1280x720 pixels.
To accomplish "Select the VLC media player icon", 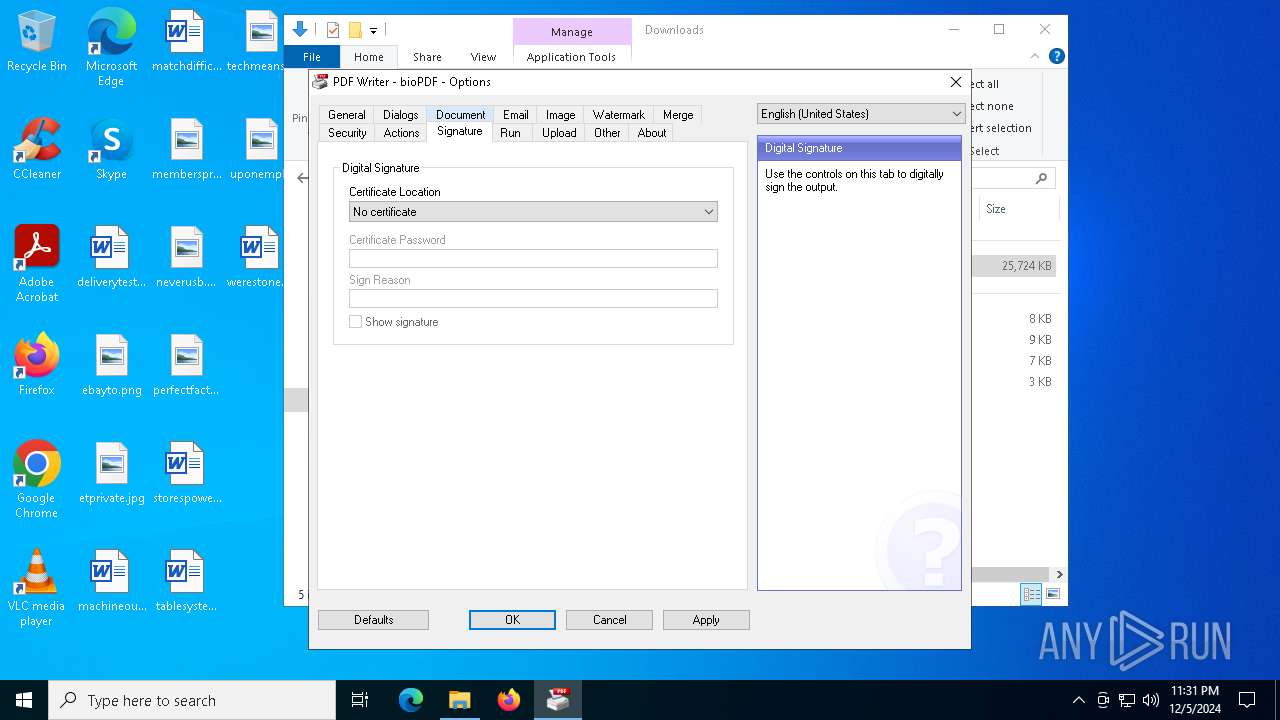I will [x=37, y=588].
